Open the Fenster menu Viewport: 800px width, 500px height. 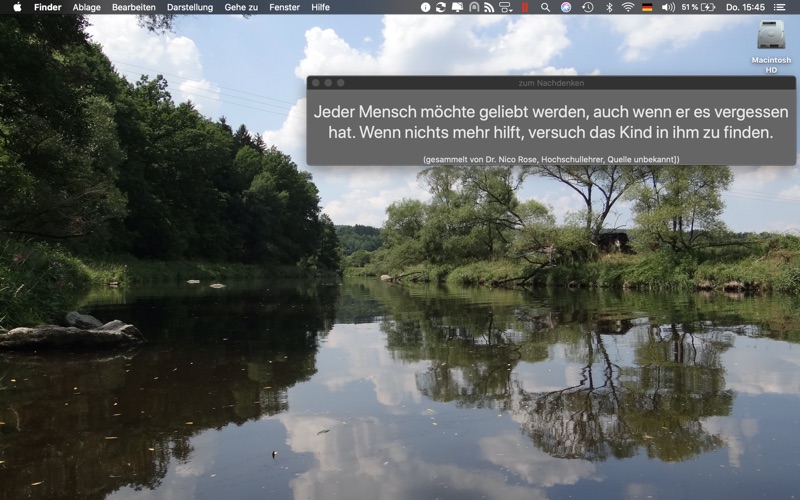point(284,7)
